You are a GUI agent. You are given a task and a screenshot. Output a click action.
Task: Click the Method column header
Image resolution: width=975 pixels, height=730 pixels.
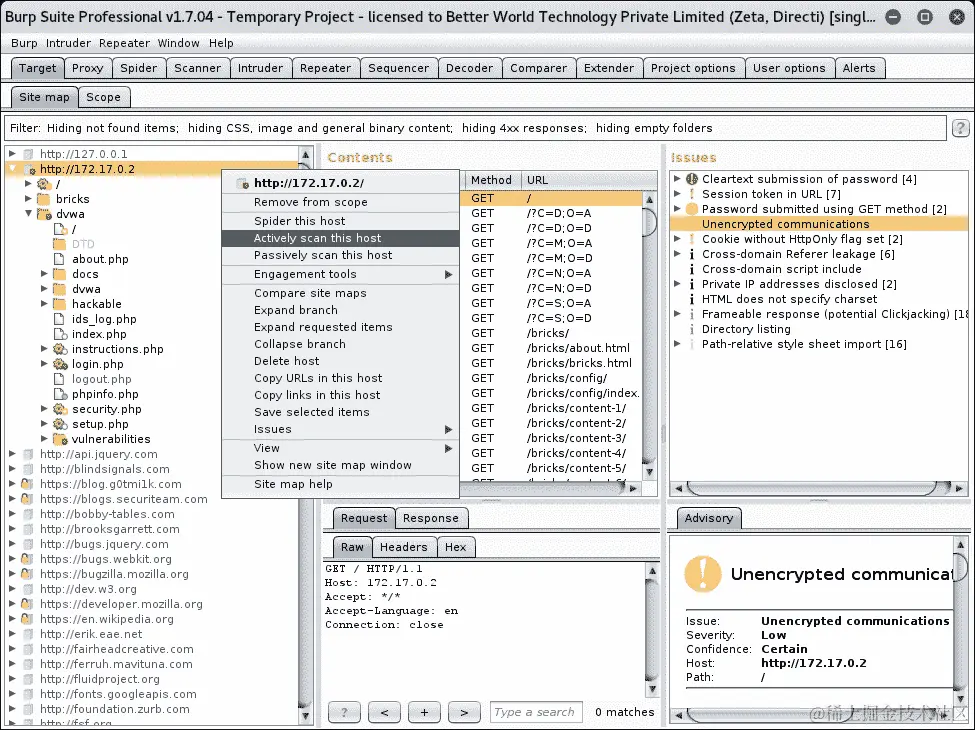[x=491, y=180]
